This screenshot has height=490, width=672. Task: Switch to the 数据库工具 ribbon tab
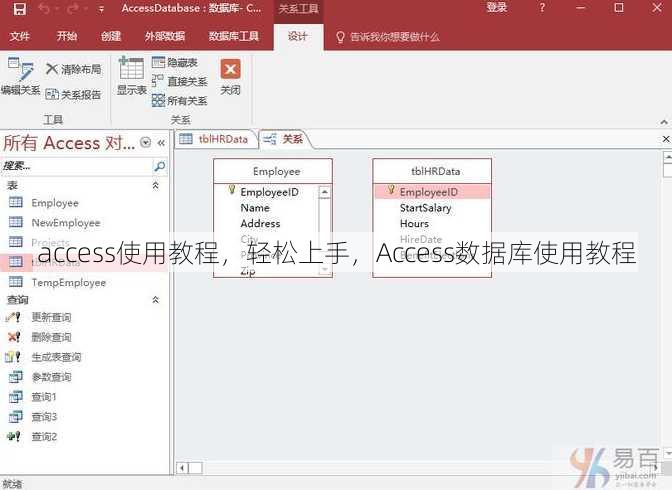point(234,36)
